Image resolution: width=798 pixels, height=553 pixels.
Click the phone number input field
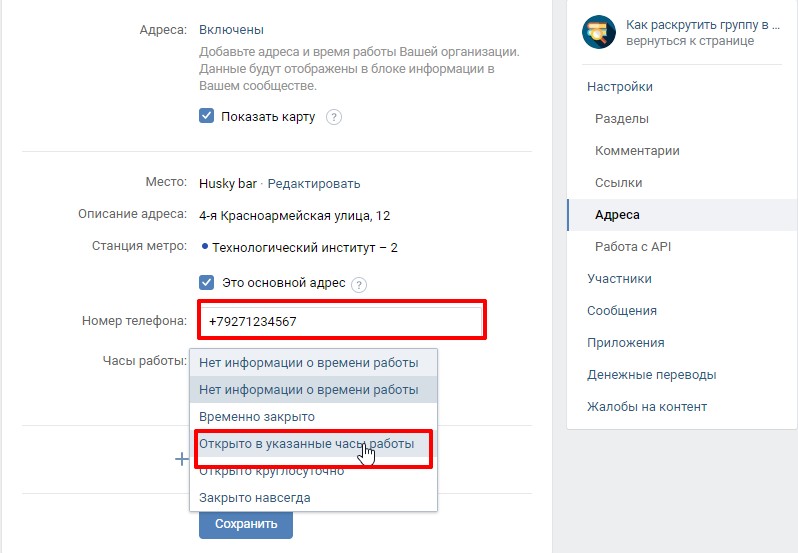pos(341,321)
